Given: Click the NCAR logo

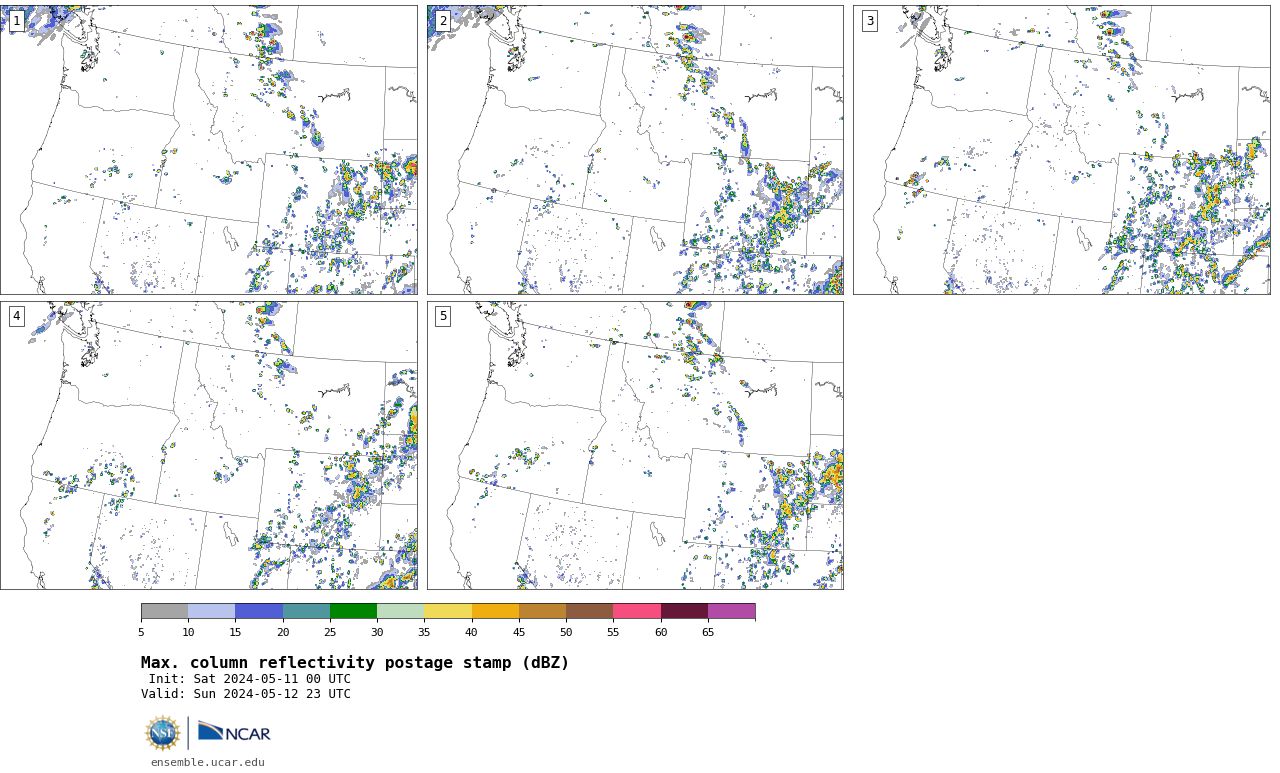Looking at the screenshot, I should 234,732.
